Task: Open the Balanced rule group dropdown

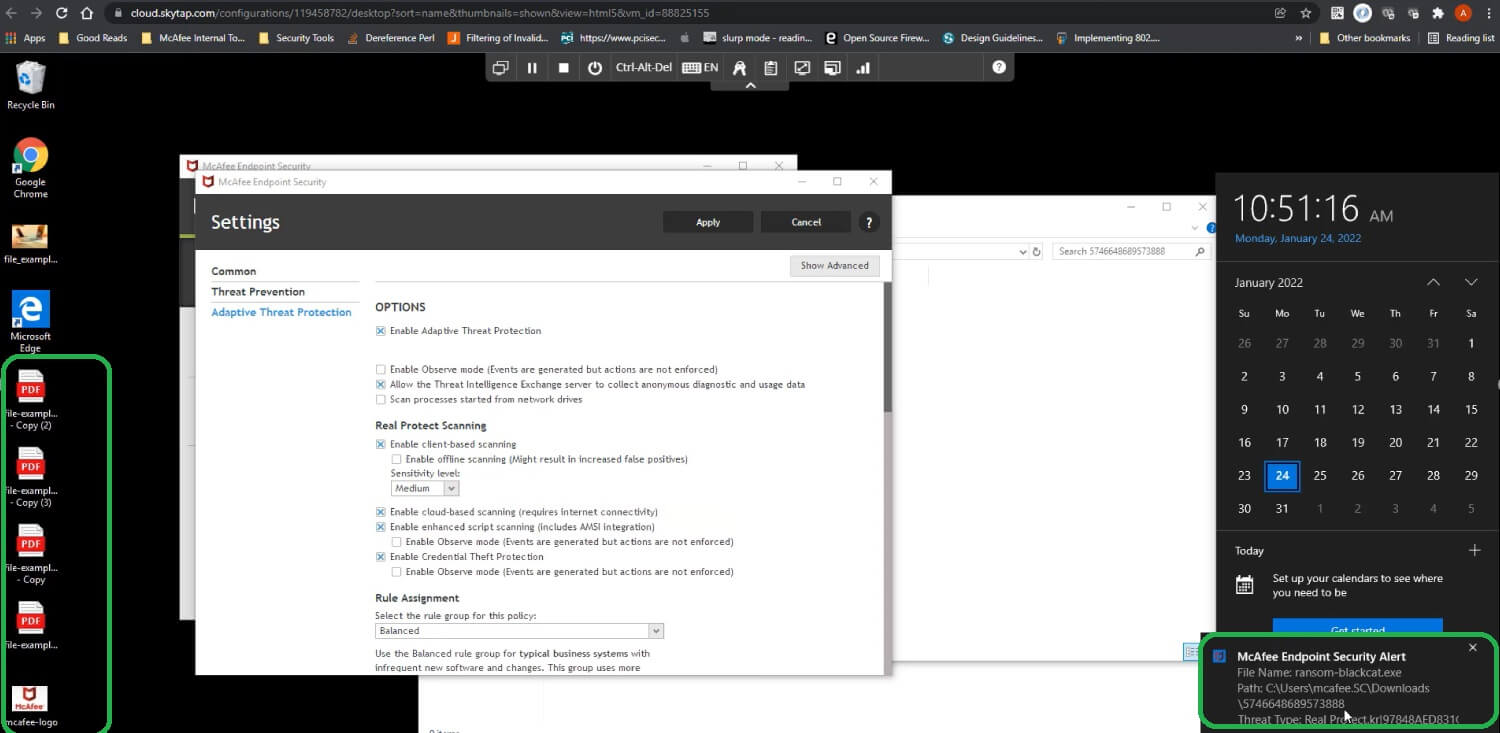Action: pos(520,631)
